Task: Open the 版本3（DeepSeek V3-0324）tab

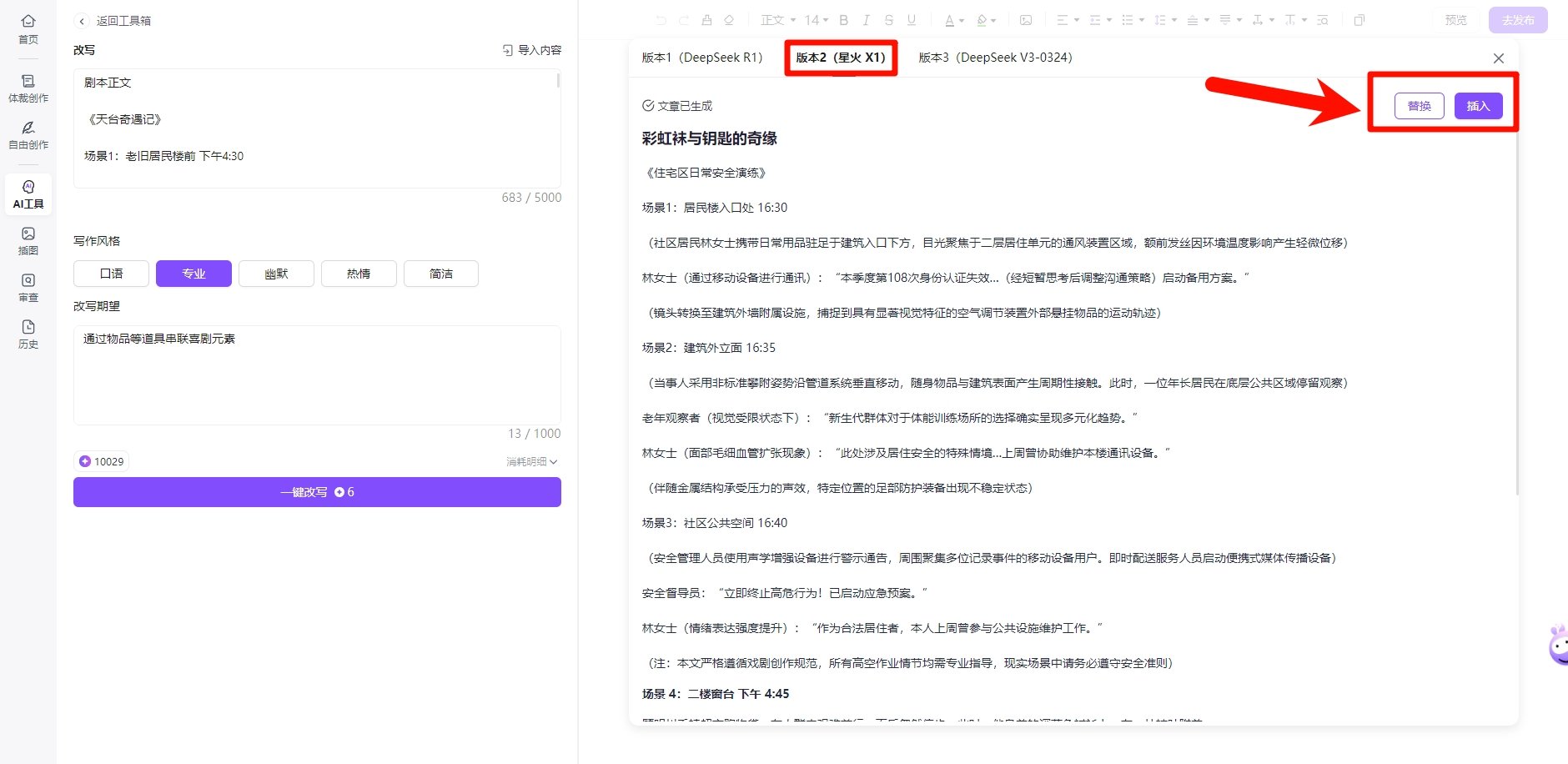Action: (994, 58)
